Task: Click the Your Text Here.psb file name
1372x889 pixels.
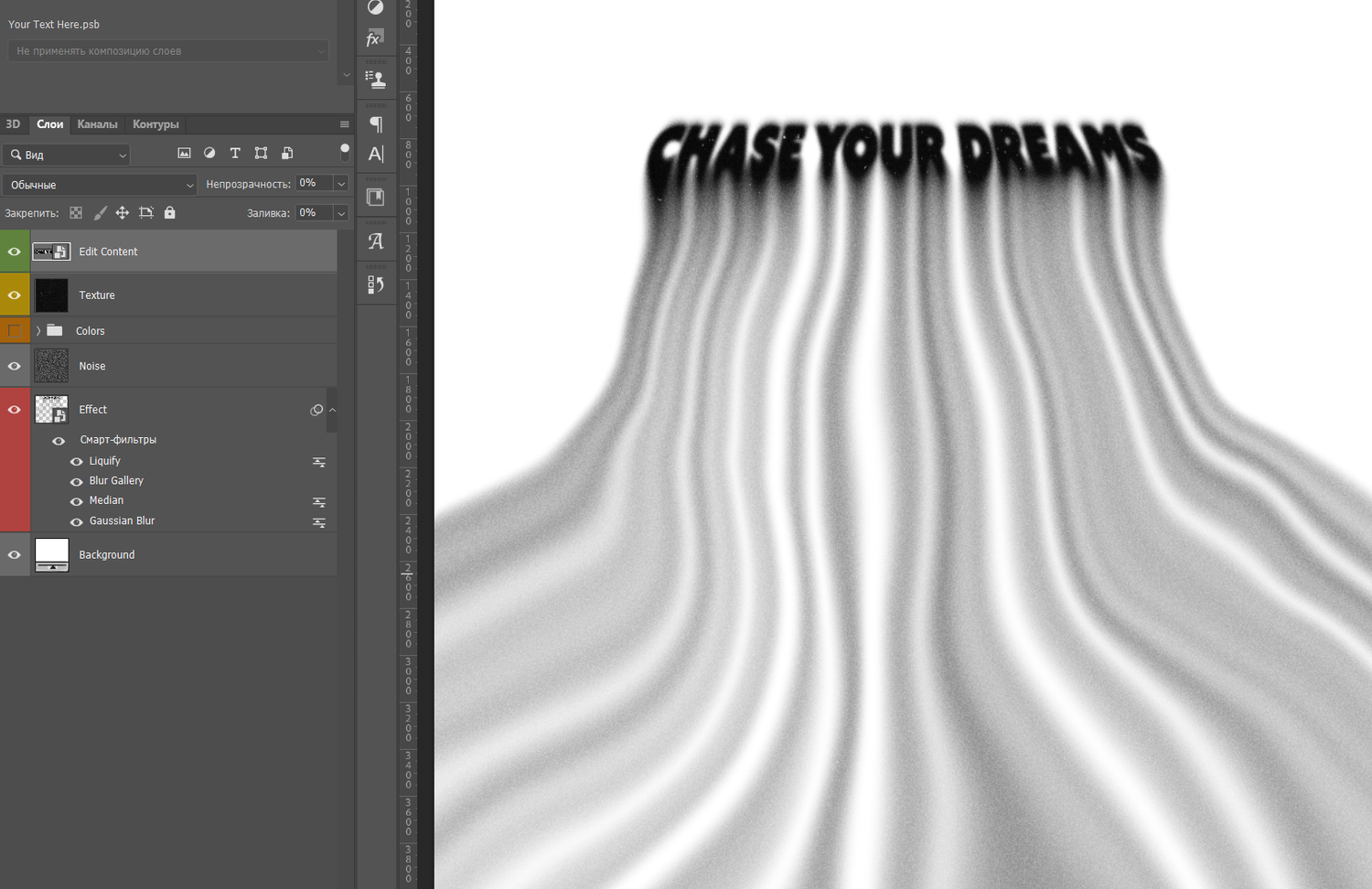Action: click(54, 25)
